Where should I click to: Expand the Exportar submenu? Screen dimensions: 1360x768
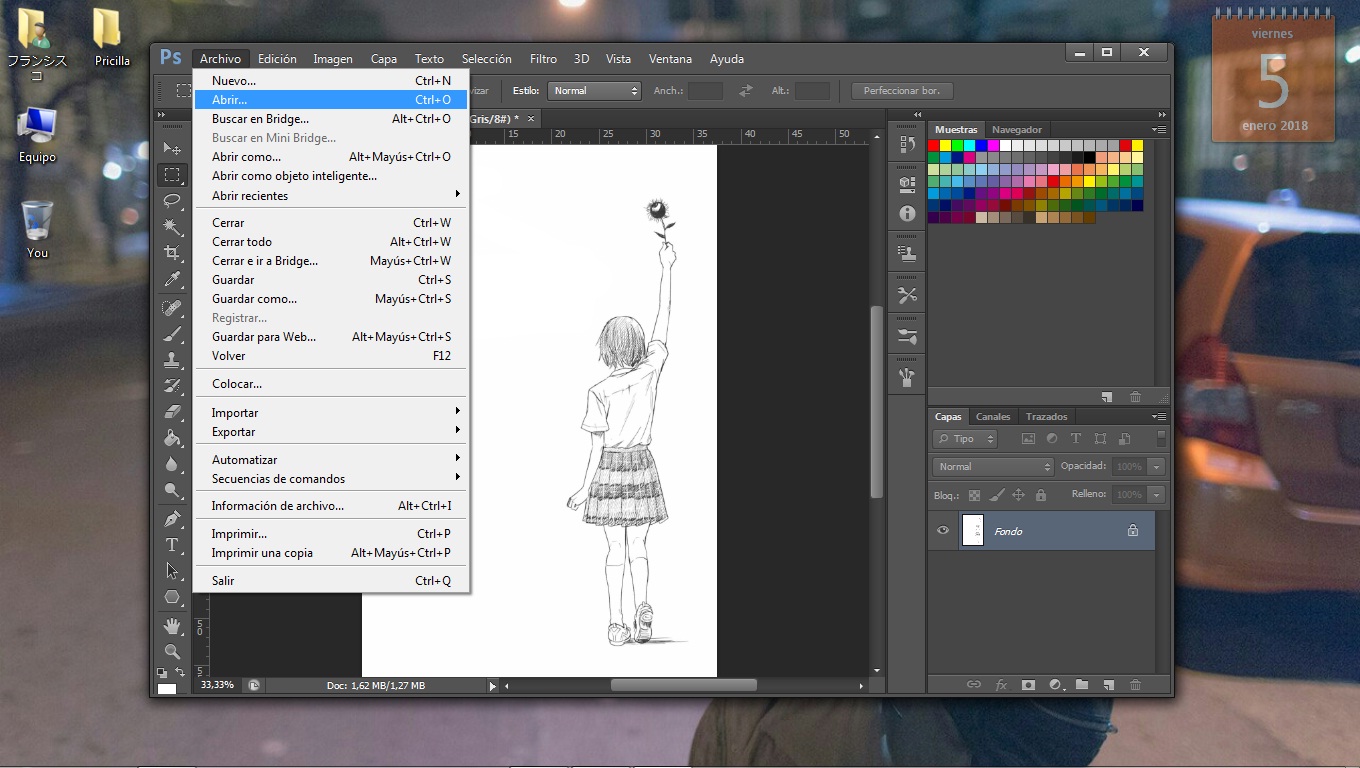[330, 432]
